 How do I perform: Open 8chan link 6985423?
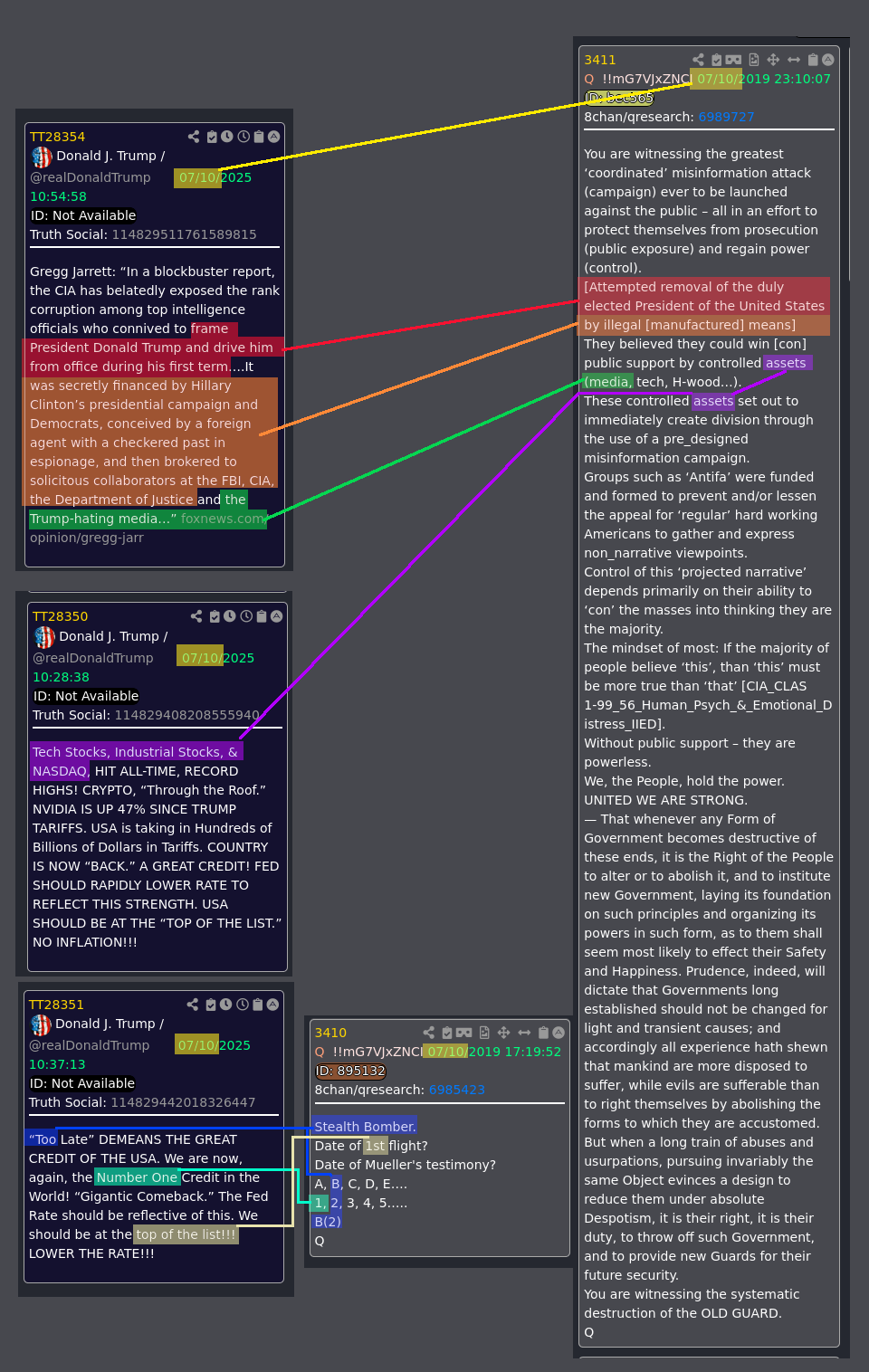pos(457,1090)
